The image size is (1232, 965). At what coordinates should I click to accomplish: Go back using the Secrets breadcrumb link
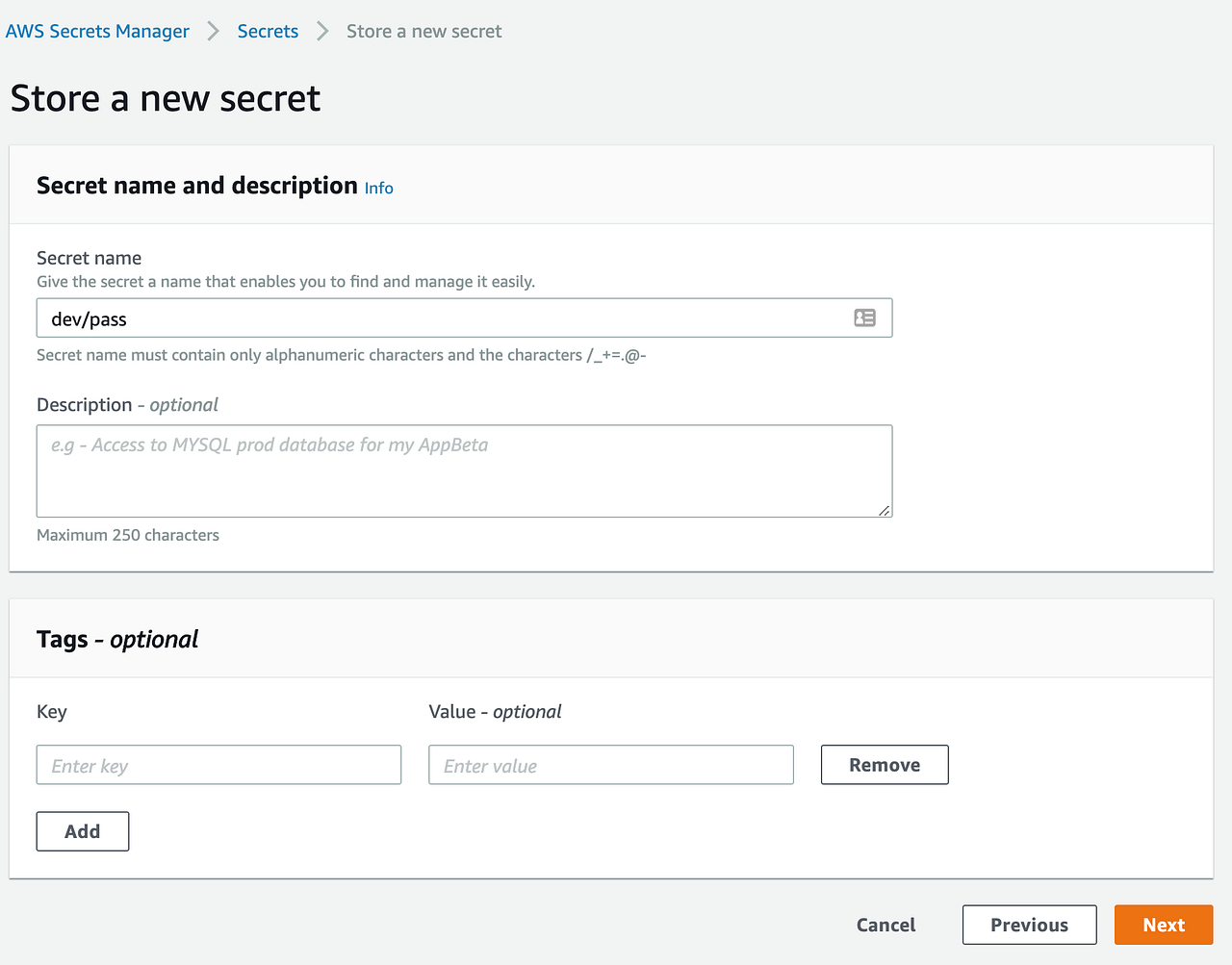coord(268,31)
